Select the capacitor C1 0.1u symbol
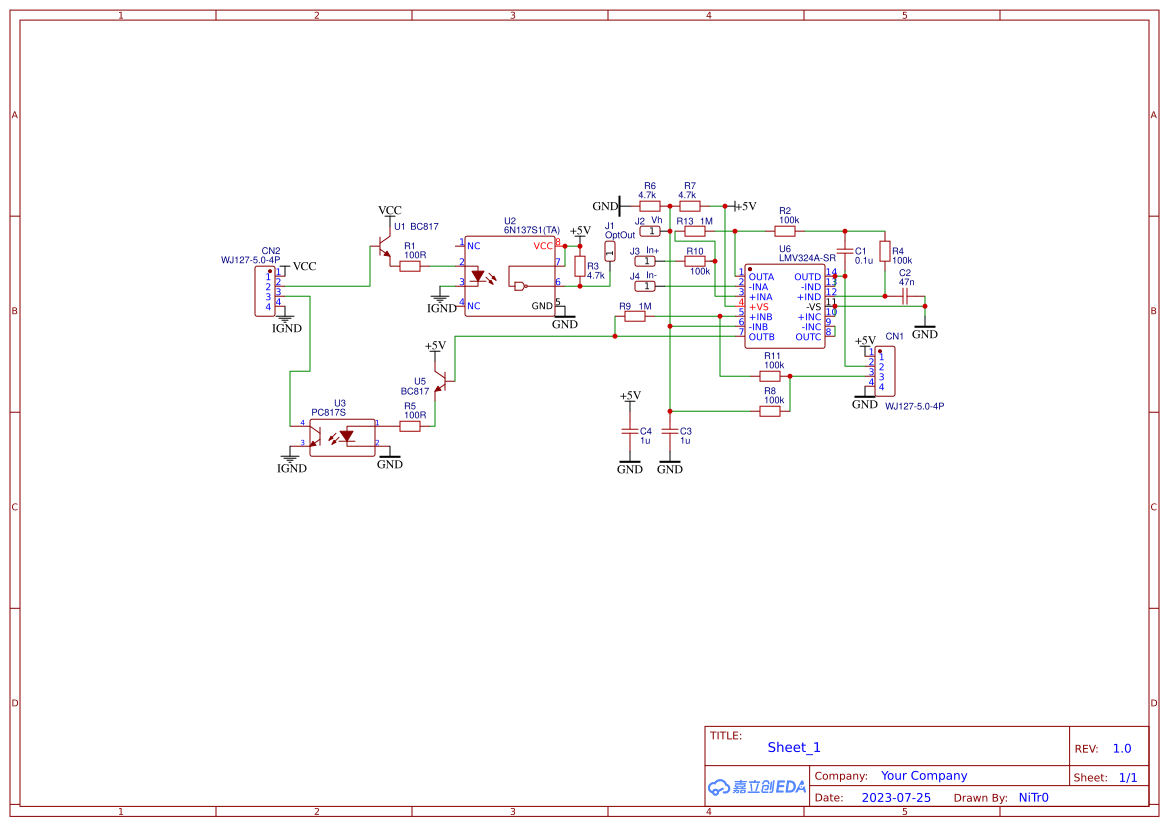The width and height of the screenshot is (1169, 827). 843,250
